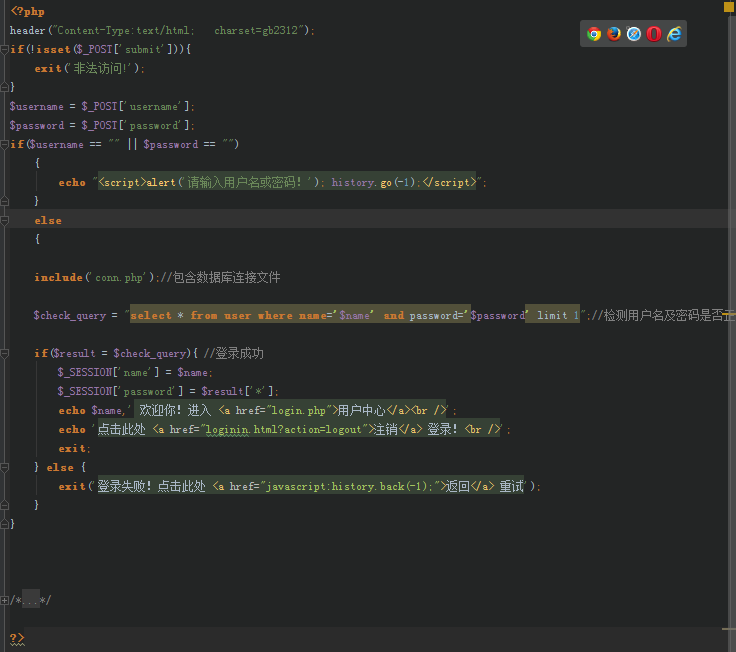Open preview in Safari browser
The height and width of the screenshot is (652, 736).
tap(634, 34)
